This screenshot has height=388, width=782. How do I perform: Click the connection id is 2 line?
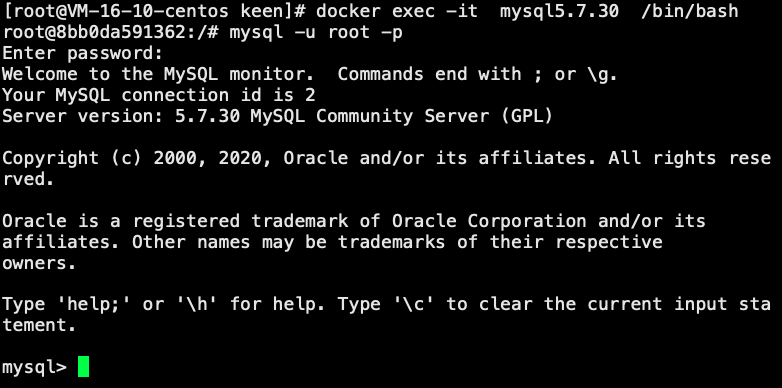point(159,95)
